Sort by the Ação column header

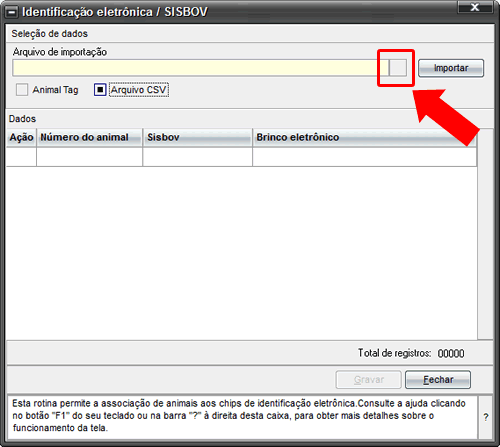pyautogui.click(x=21, y=137)
